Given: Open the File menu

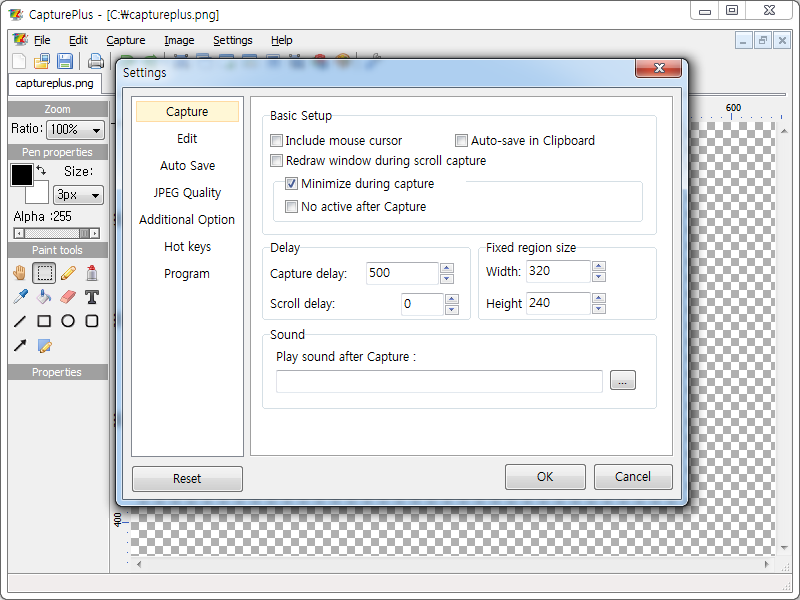Looking at the screenshot, I should [x=42, y=40].
